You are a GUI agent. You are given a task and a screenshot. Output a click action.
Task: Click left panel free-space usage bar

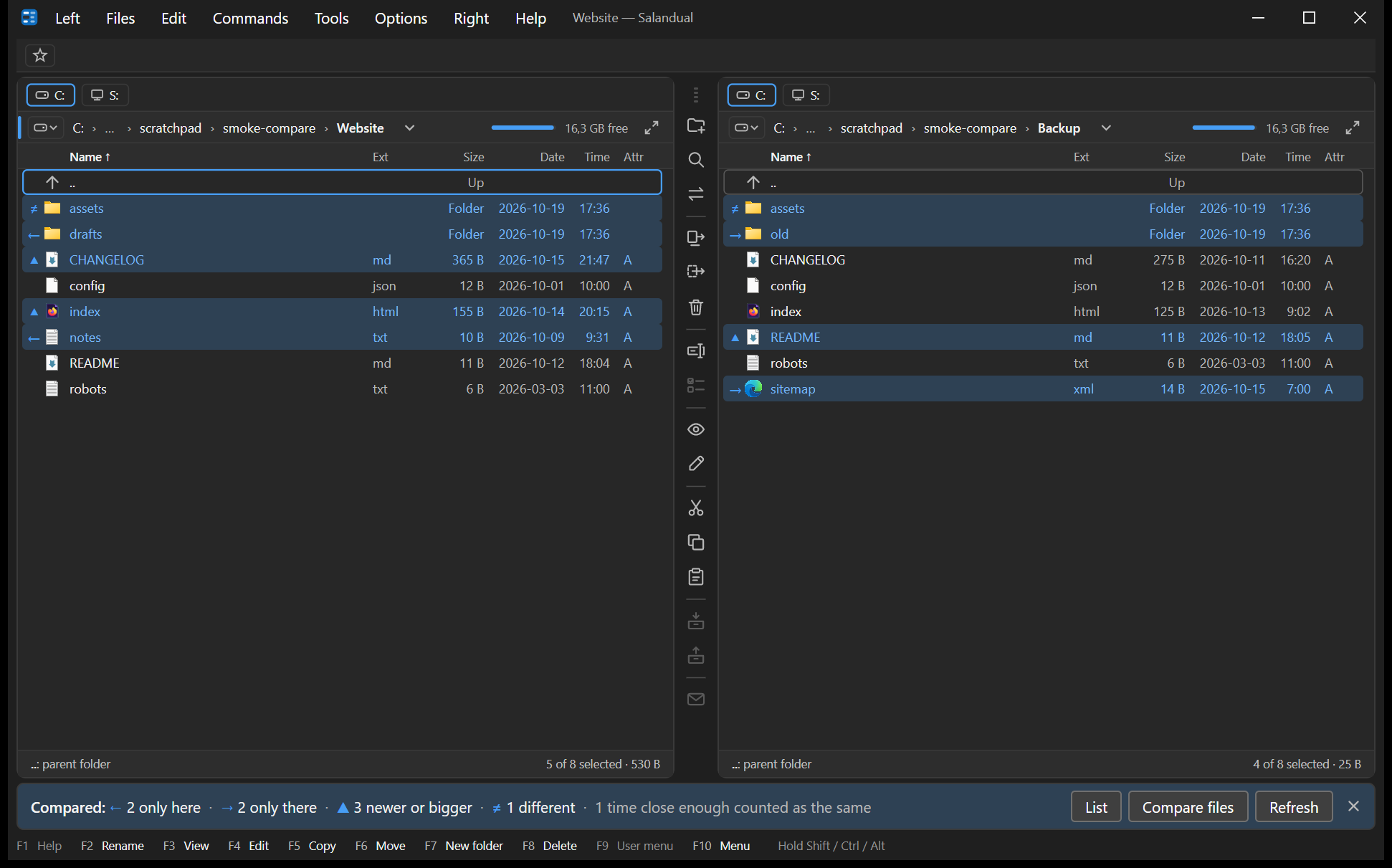[x=523, y=128]
